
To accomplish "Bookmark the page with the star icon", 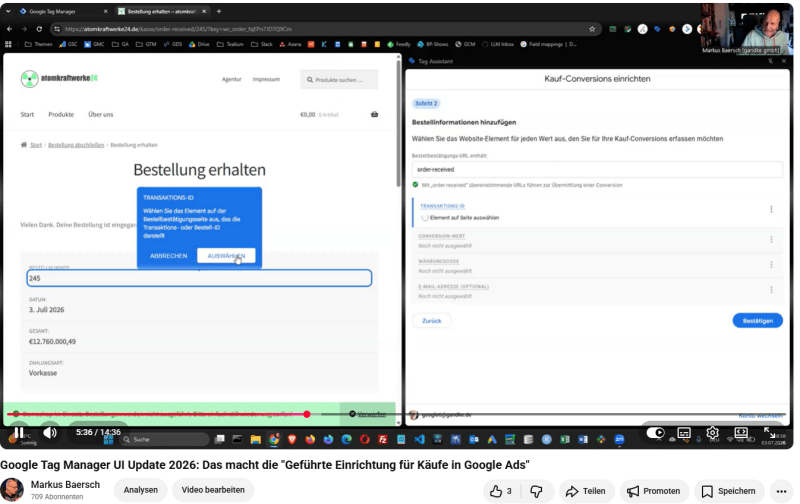I will pos(592,29).
